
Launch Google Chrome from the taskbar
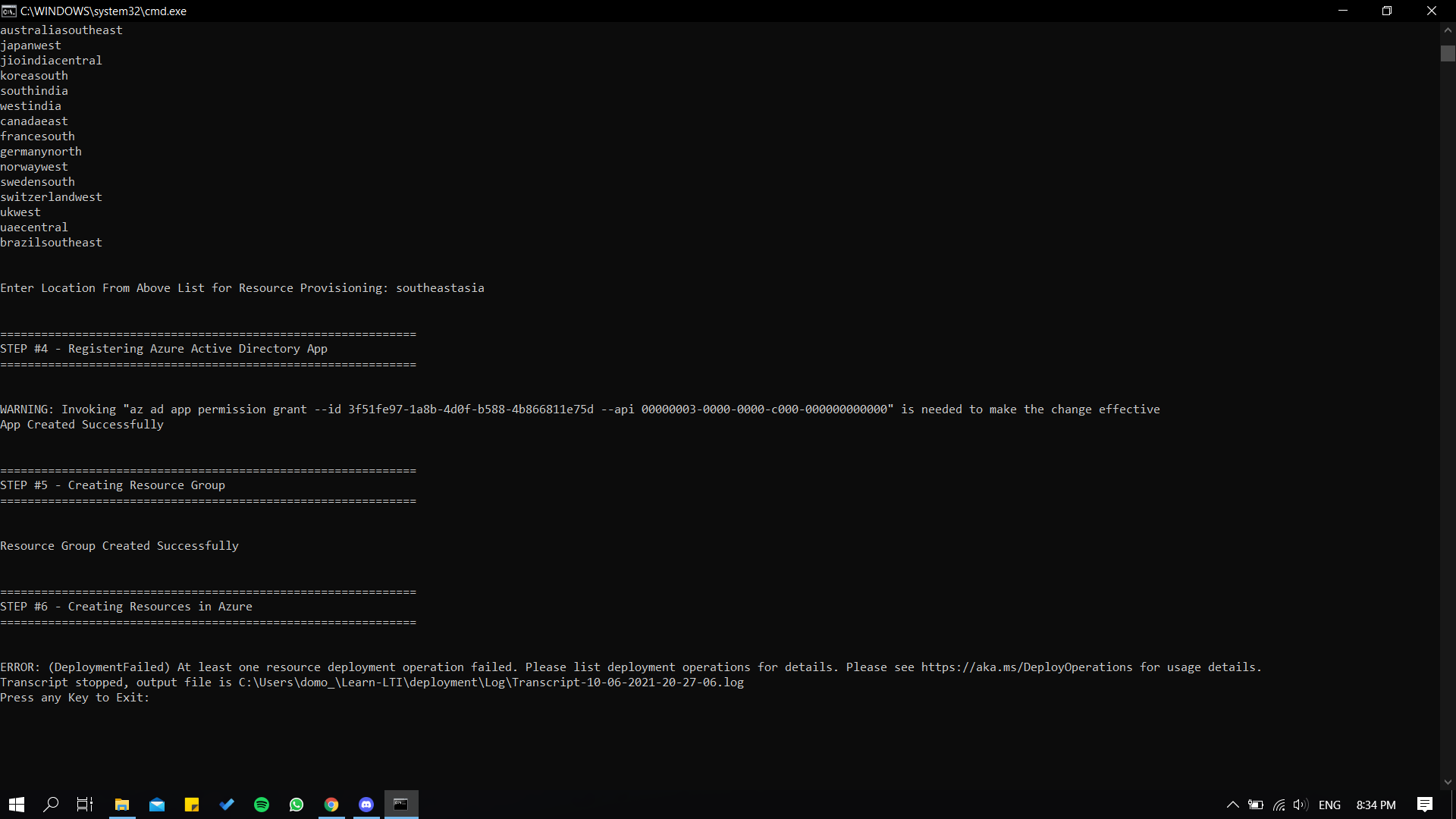331,805
